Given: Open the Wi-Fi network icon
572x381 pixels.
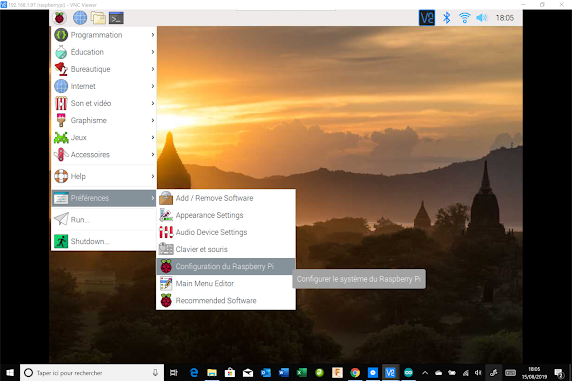Looking at the screenshot, I should 464,18.
